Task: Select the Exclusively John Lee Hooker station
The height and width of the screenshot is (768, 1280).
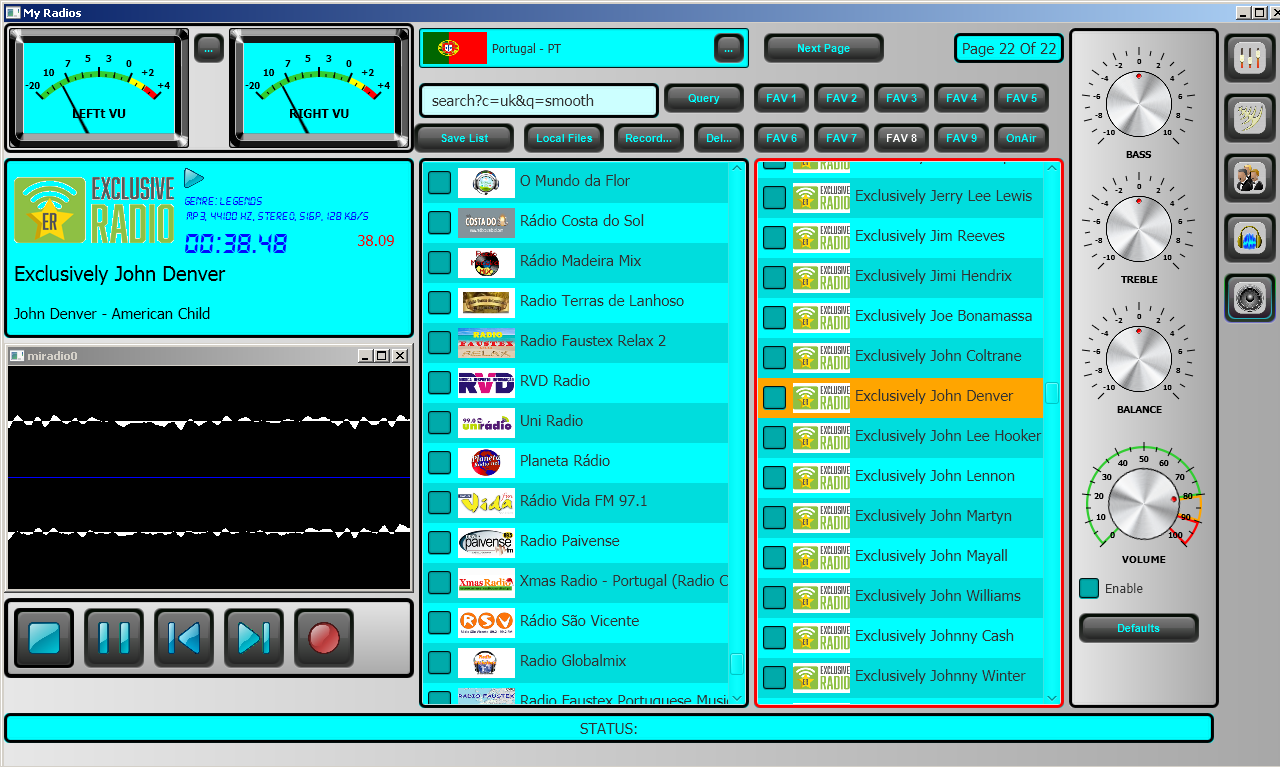Action: coord(900,436)
